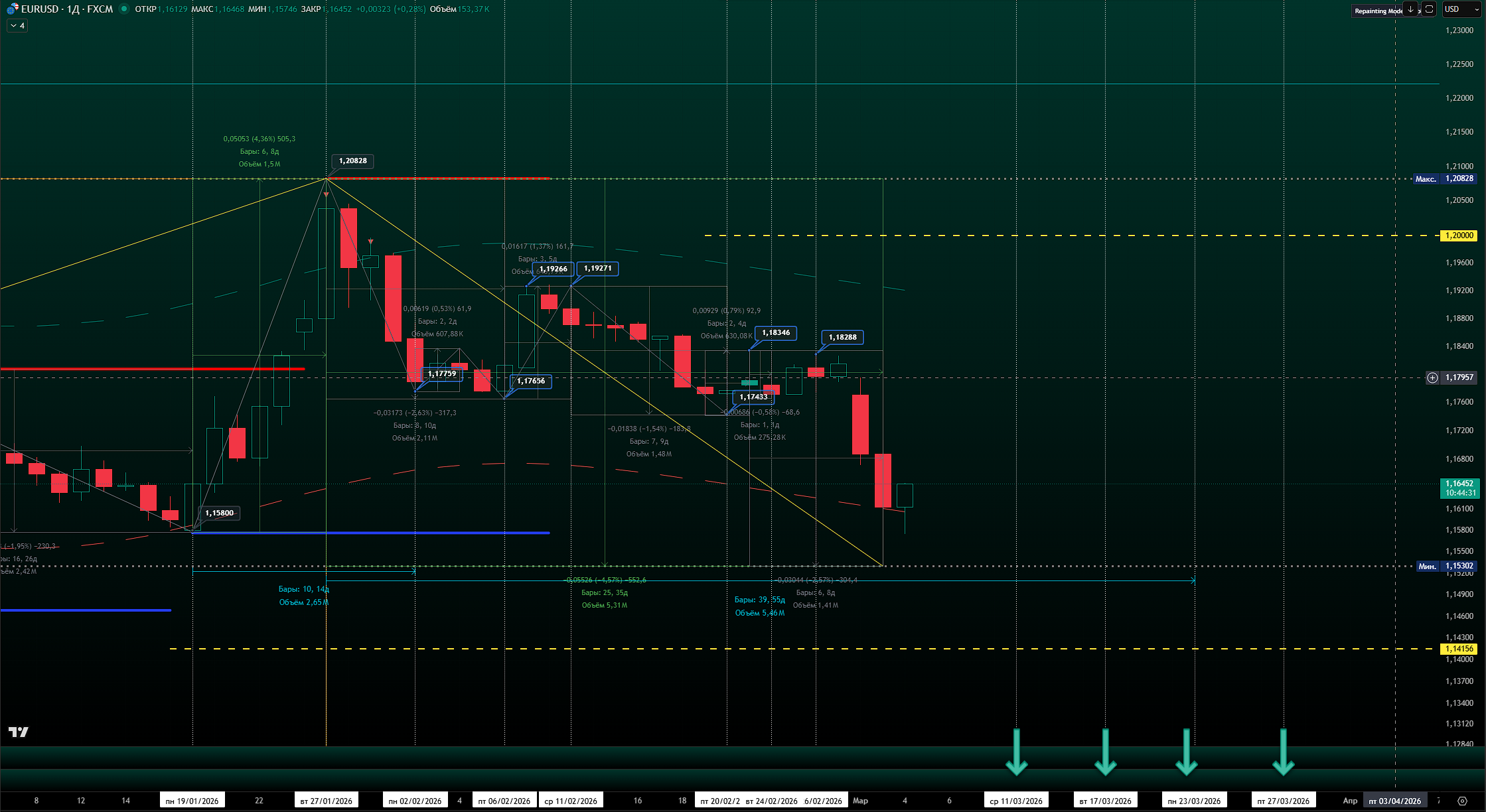Click the green market status dot
This screenshot has width=1486, height=812.
coord(124,9)
